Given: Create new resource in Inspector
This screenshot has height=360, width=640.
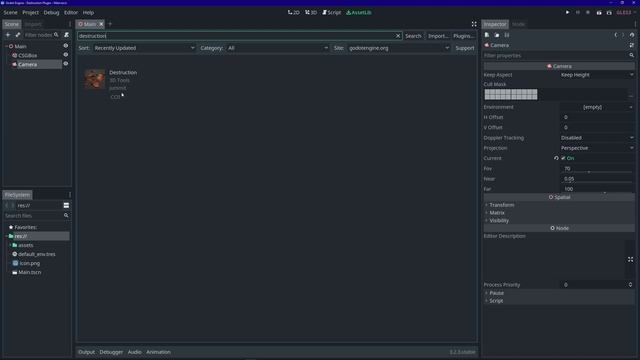Looking at the screenshot, I should [x=487, y=35].
